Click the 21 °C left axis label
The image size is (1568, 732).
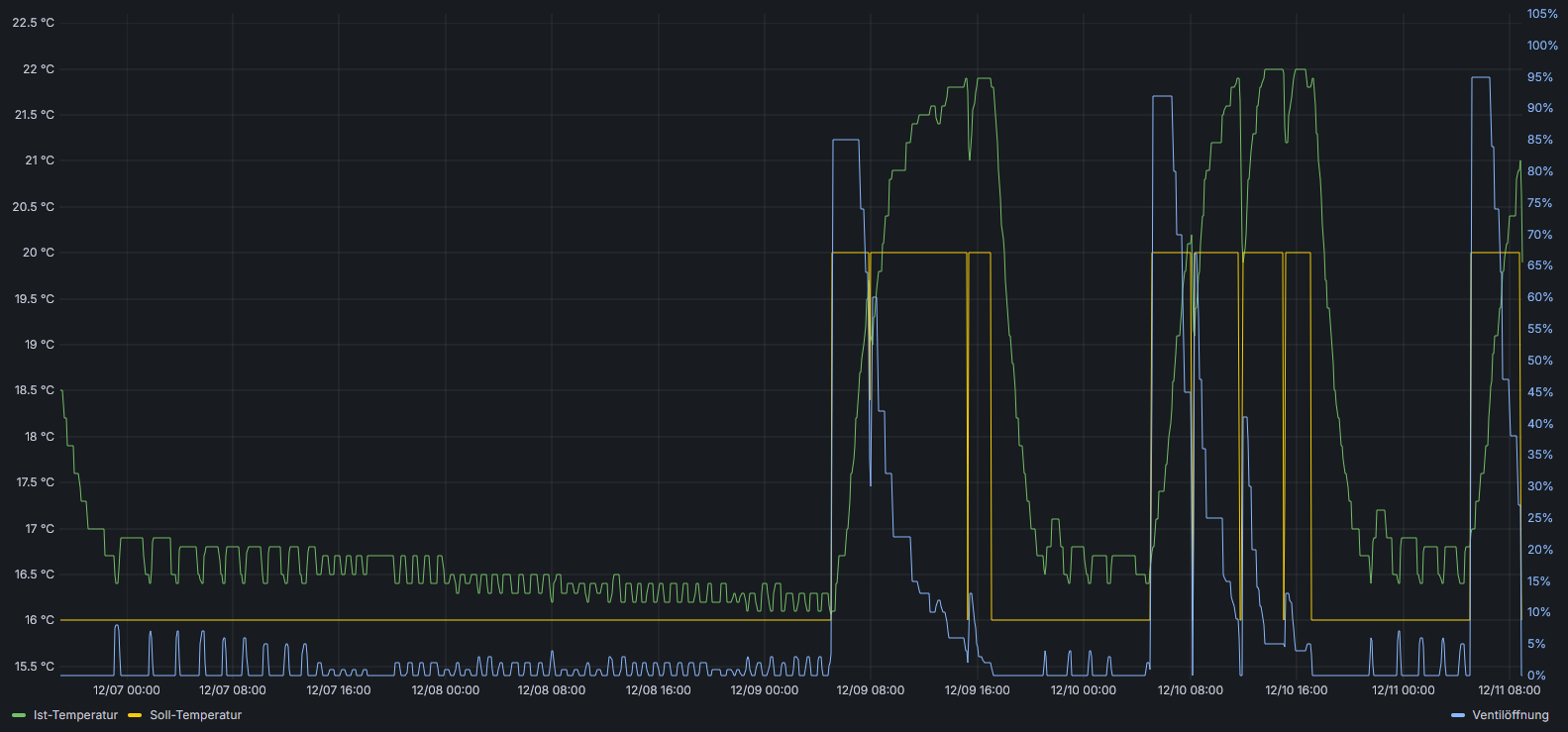coord(39,160)
